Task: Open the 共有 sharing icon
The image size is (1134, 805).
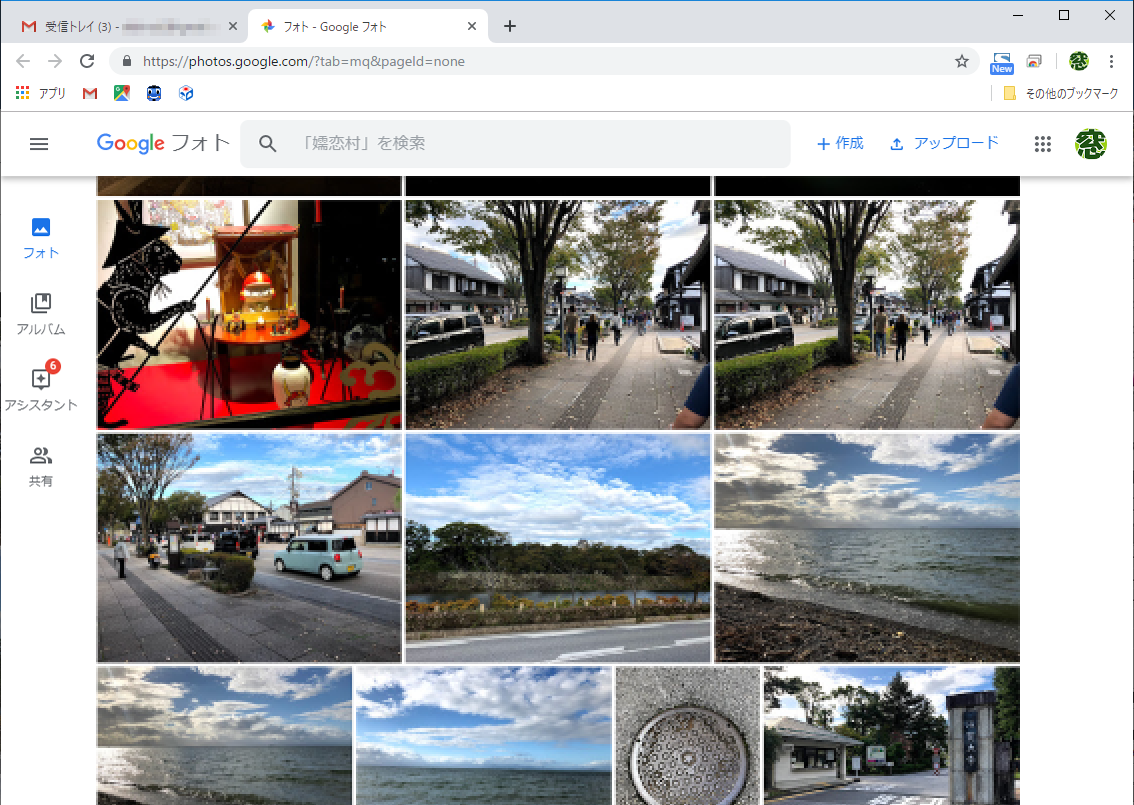Action: click(40, 462)
